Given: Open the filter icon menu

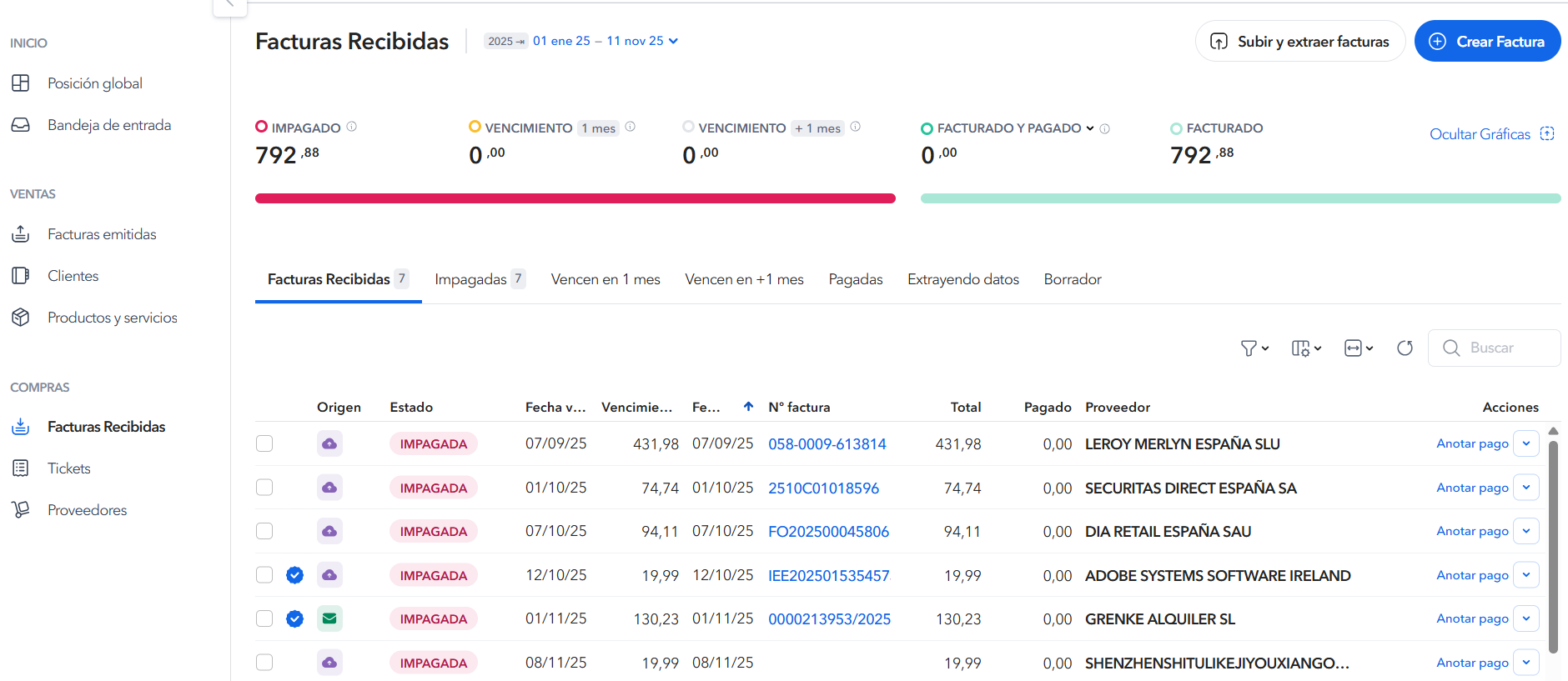Looking at the screenshot, I should point(1254,348).
